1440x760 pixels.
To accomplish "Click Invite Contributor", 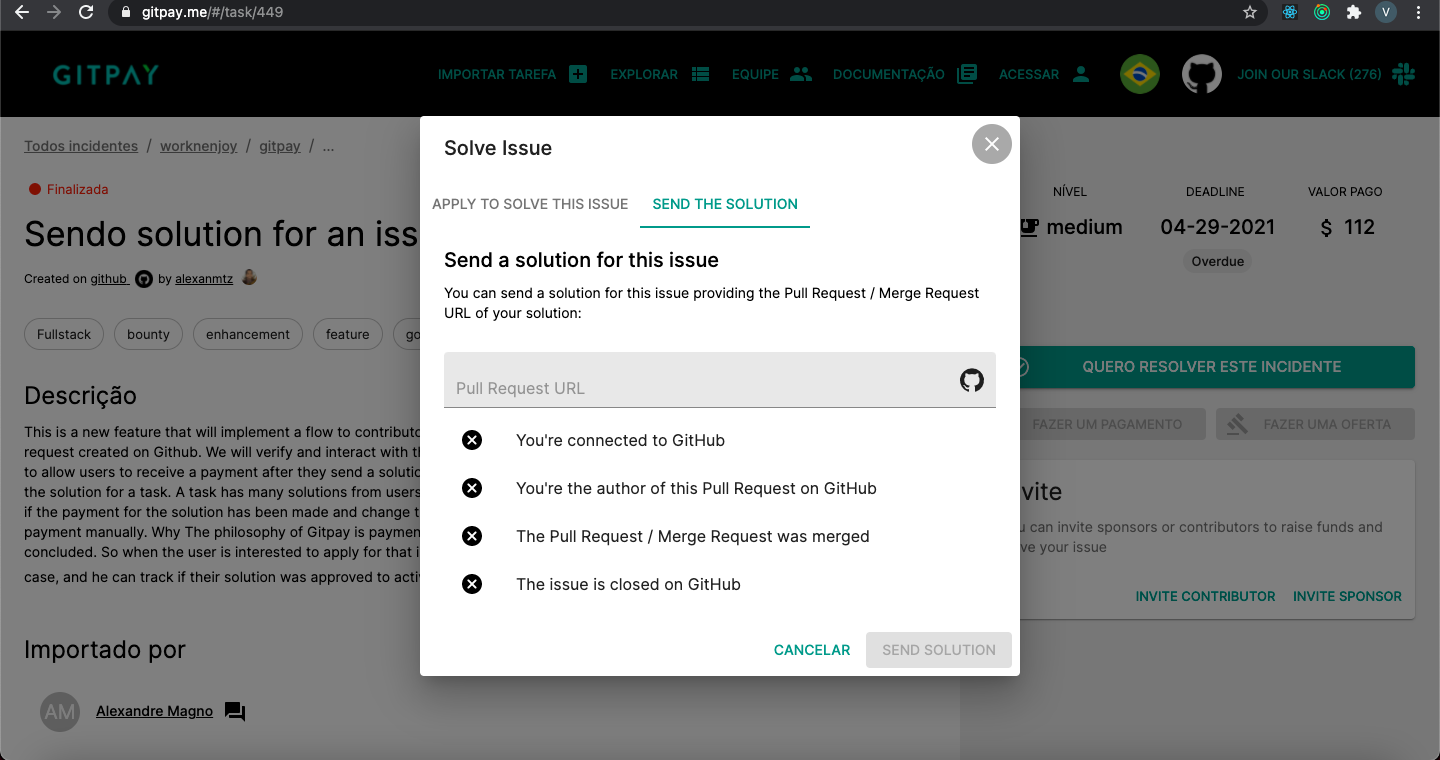I will [x=1205, y=596].
